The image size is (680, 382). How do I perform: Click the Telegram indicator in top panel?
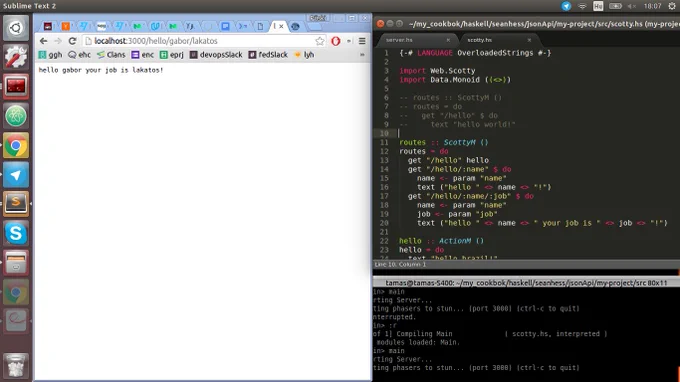(566, 6)
